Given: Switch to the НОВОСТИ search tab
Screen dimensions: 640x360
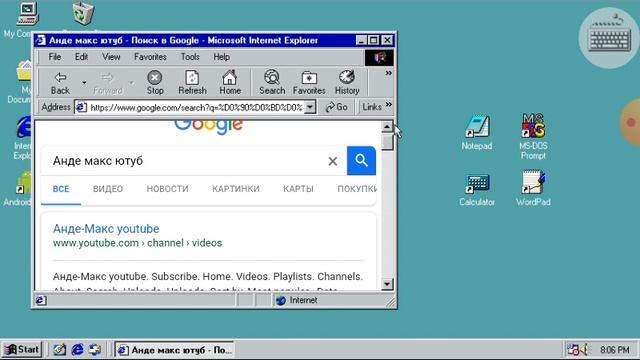Looking at the screenshot, I should pyautogui.click(x=167, y=189).
